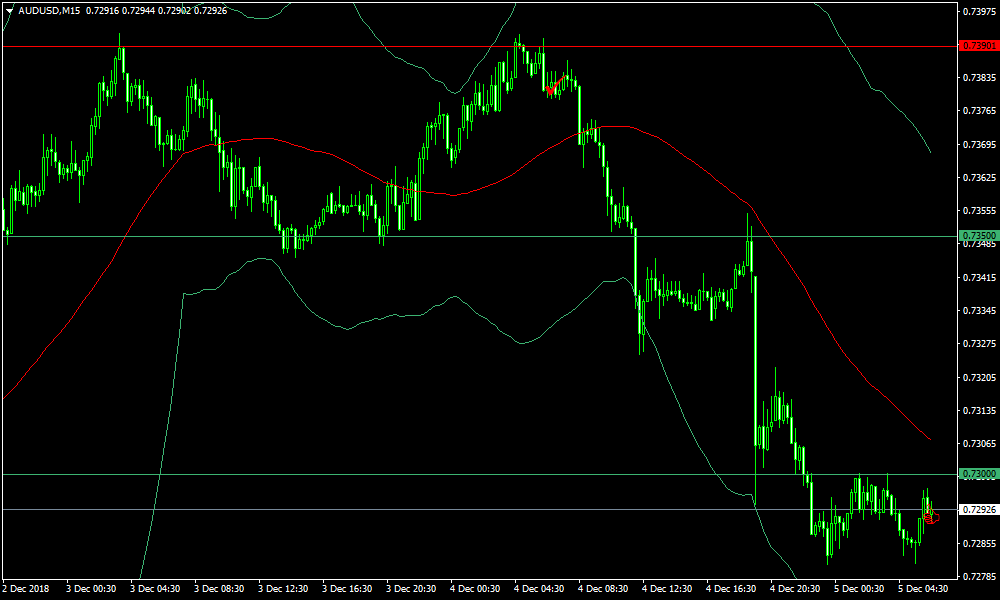Click the 4 Dec 20:30 time label
Screen dimensions: 1000x600
tap(795, 589)
